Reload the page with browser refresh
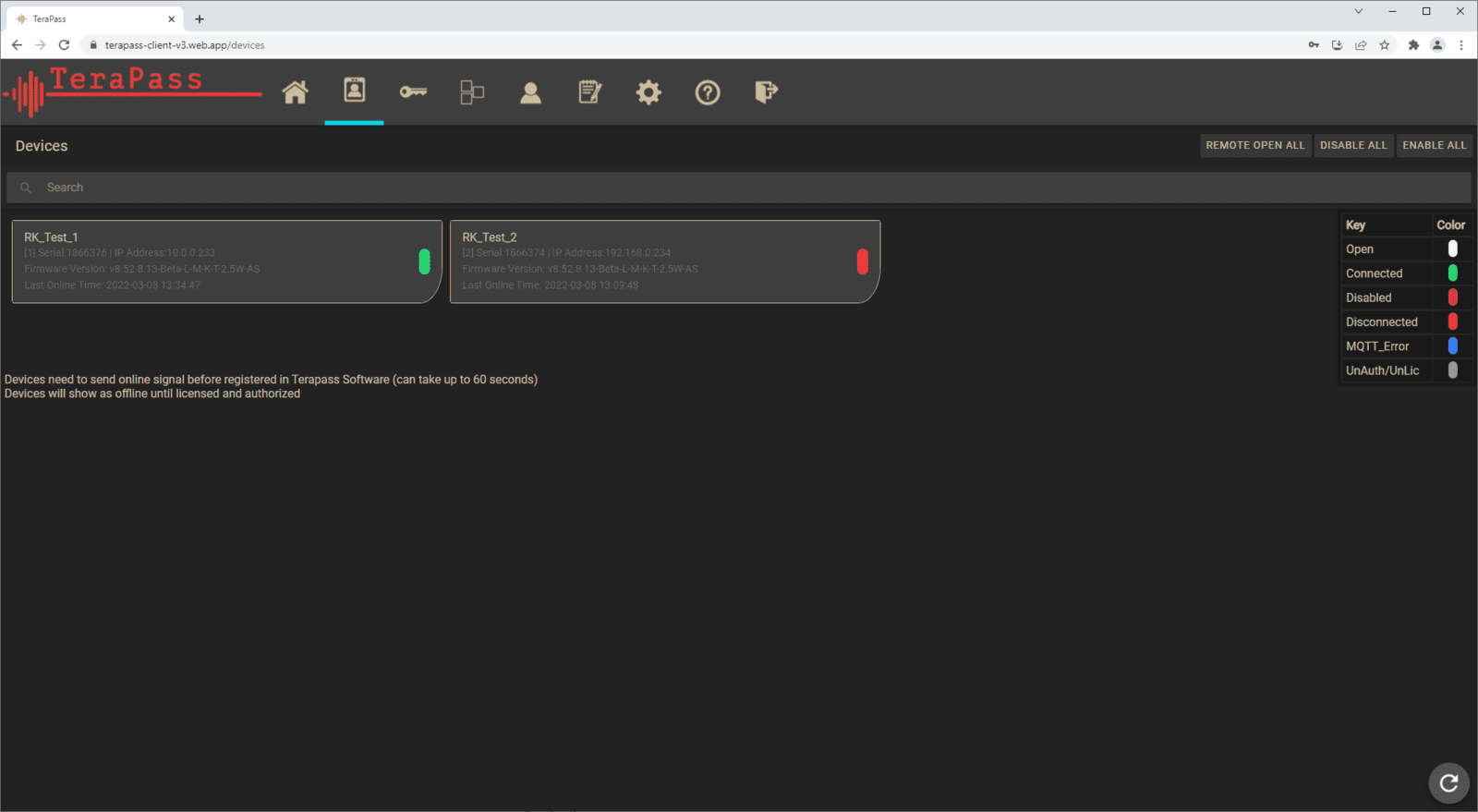The width and height of the screenshot is (1478, 812). point(64,44)
